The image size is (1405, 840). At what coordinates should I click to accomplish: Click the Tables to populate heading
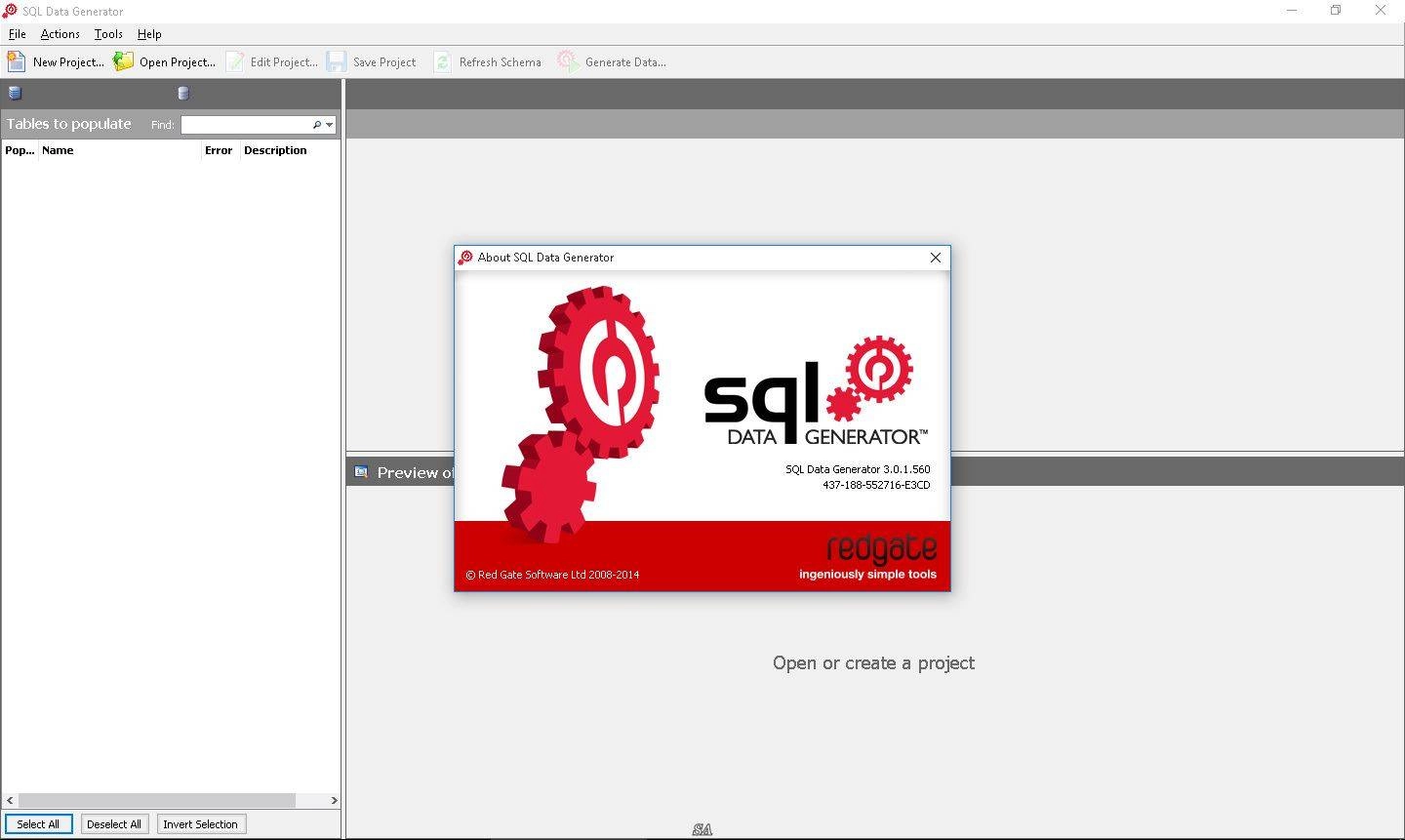click(68, 124)
